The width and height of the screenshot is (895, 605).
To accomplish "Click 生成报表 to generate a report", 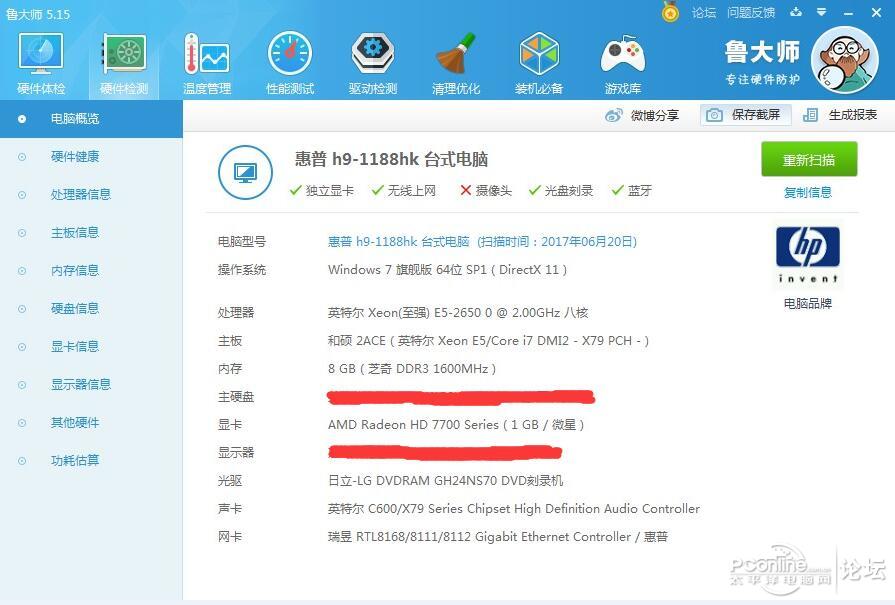I will click(840, 115).
